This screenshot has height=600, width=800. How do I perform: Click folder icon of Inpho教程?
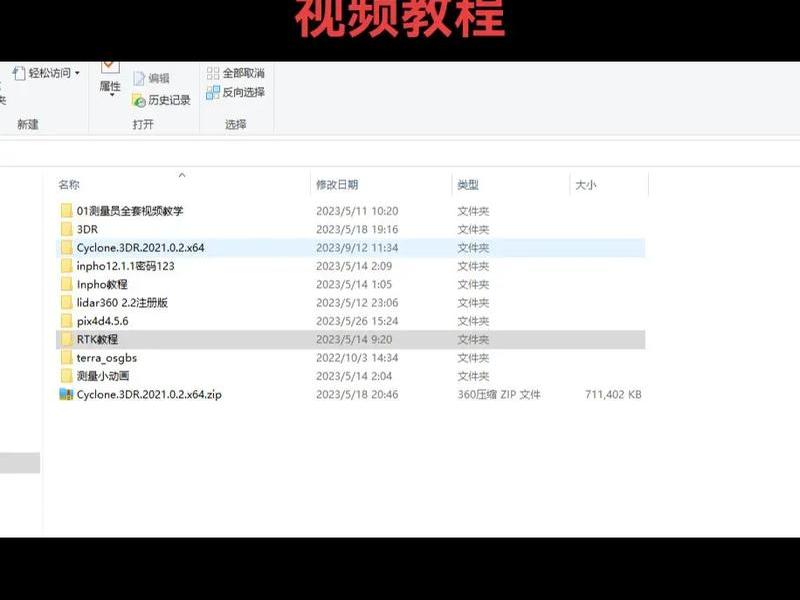coord(66,284)
